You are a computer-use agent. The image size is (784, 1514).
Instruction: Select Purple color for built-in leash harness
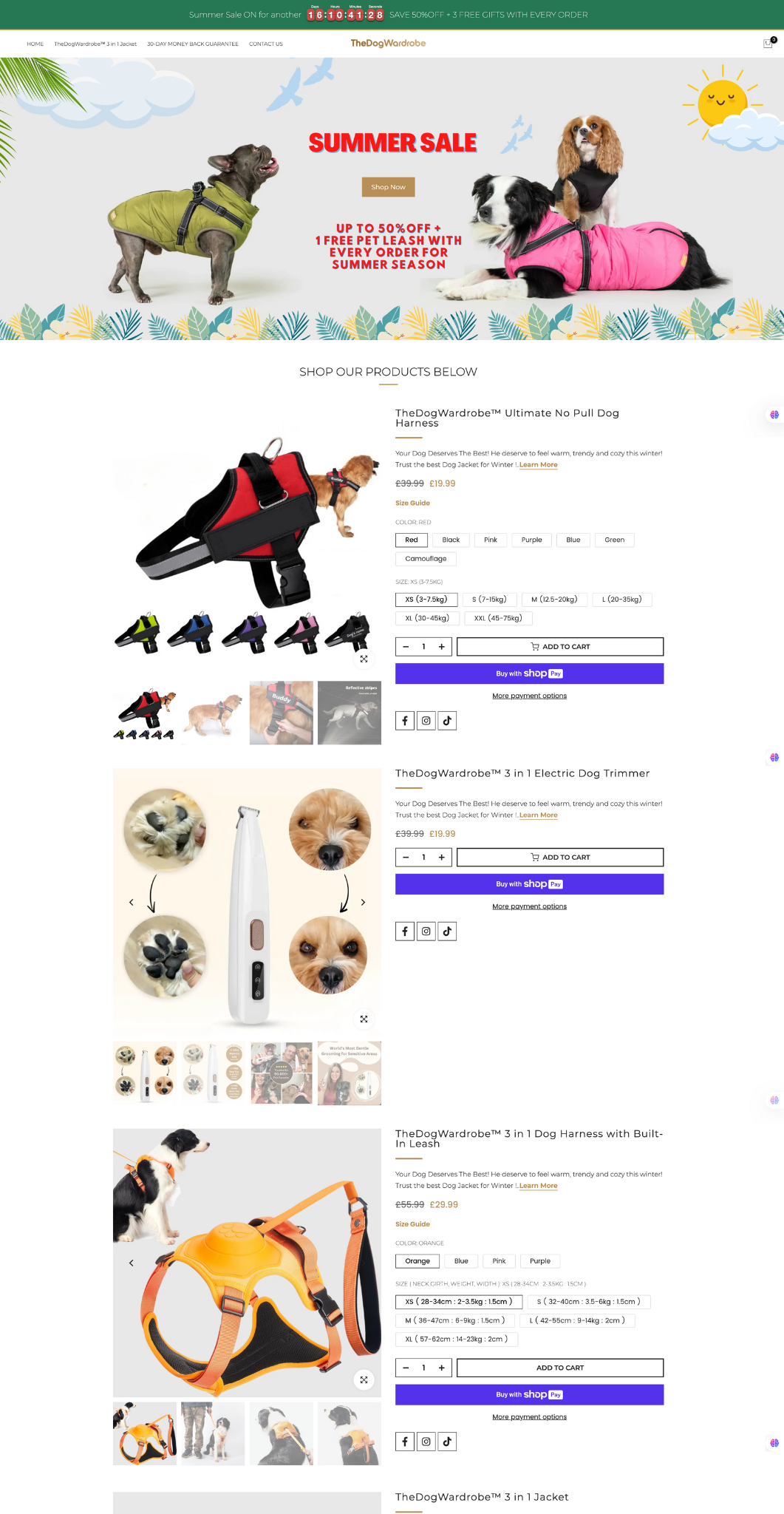(x=540, y=1261)
